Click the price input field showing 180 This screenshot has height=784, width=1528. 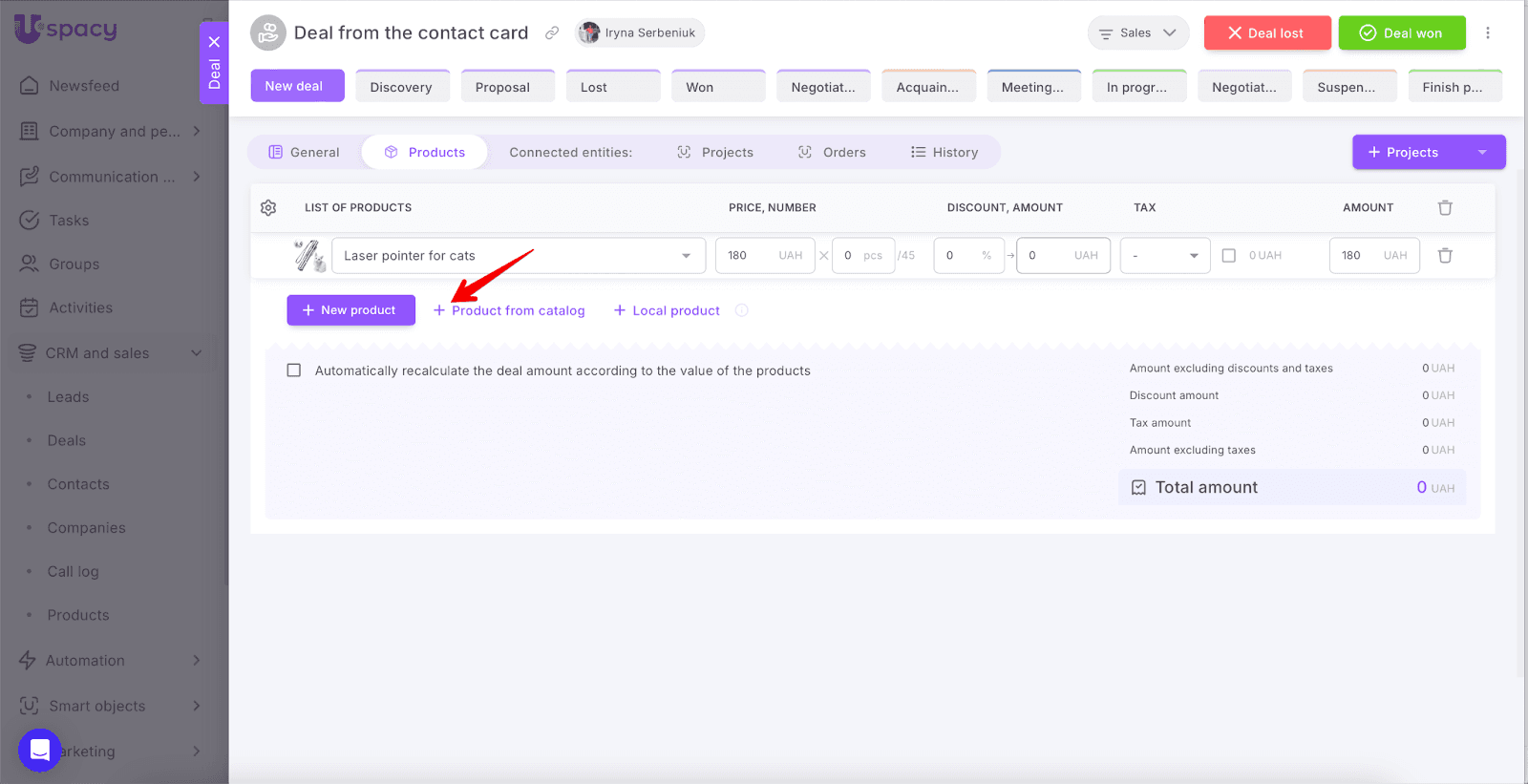(x=750, y=256)
